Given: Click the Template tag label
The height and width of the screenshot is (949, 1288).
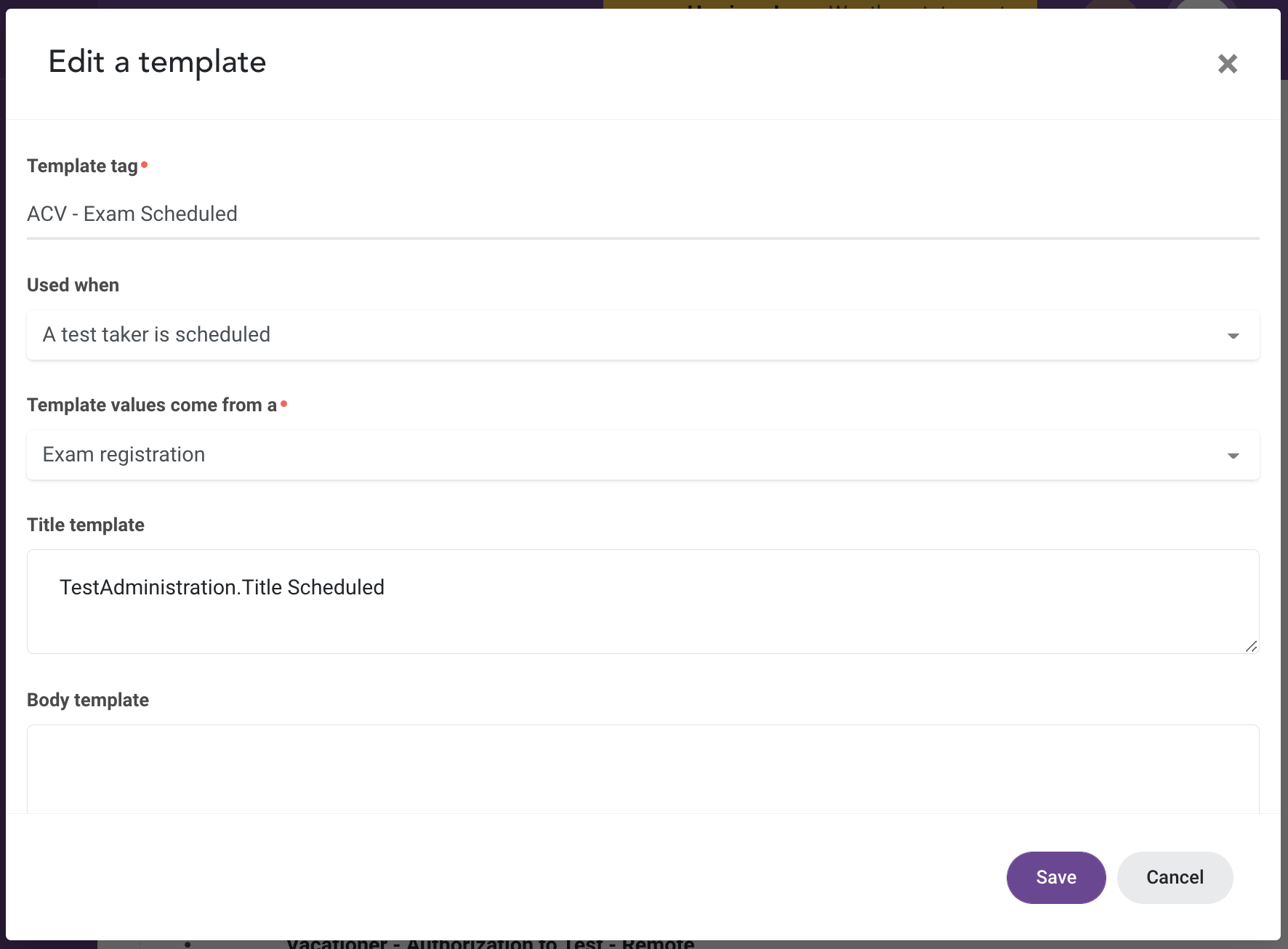Looking at the screenshot, I should [82, 166].
